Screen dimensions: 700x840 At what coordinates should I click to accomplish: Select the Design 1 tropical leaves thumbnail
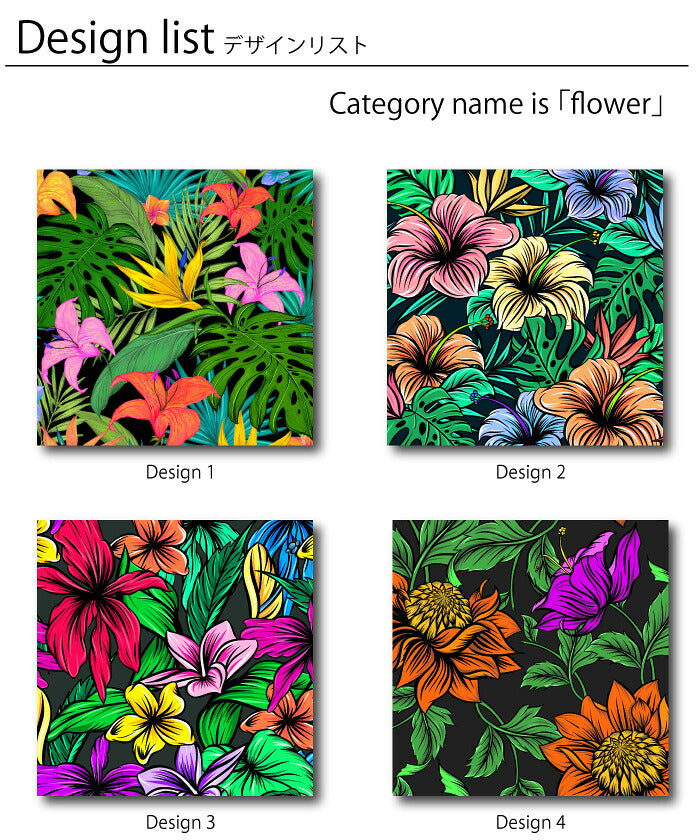[175, 308]
